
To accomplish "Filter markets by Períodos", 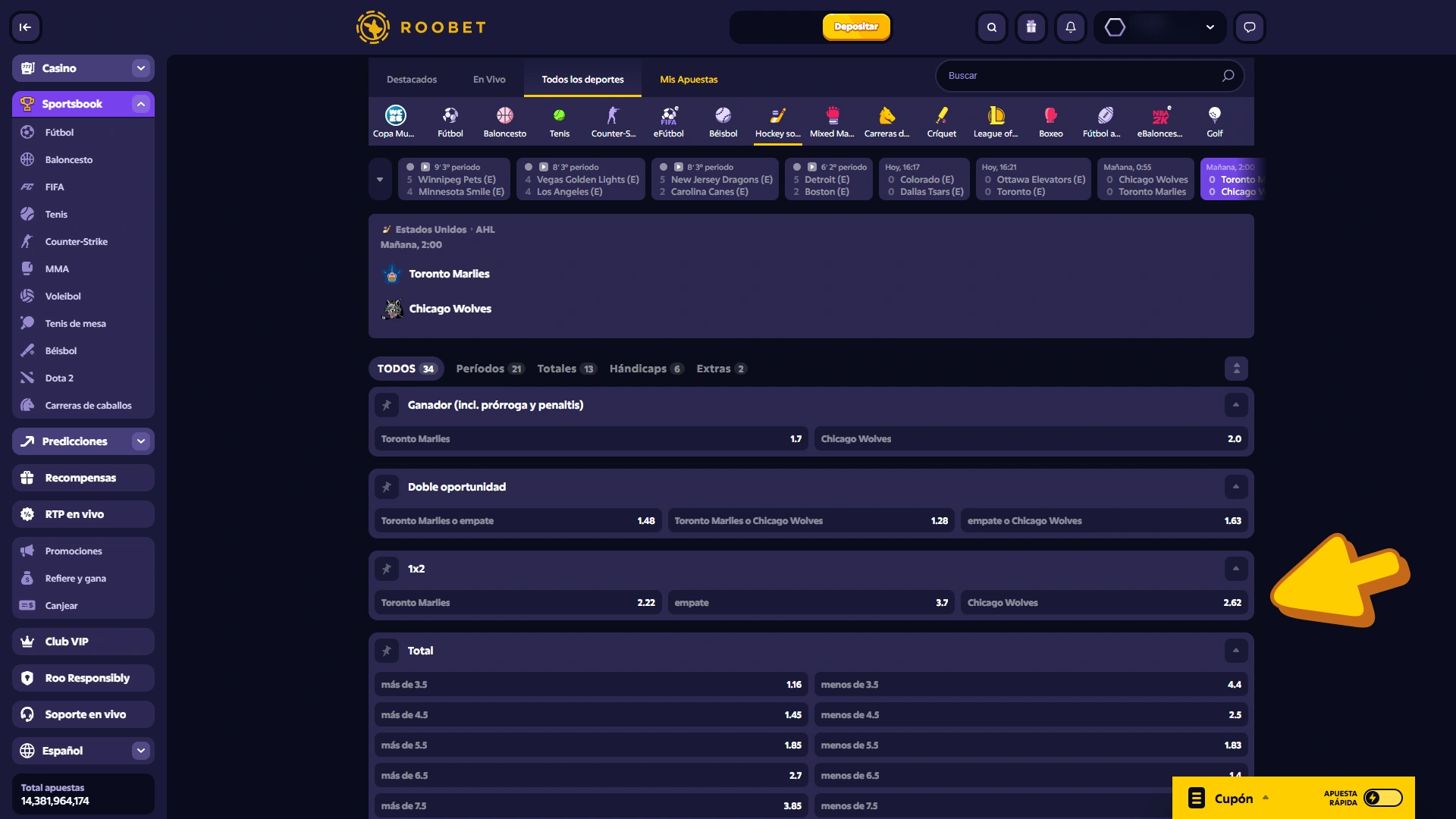I will click(490, 369).
